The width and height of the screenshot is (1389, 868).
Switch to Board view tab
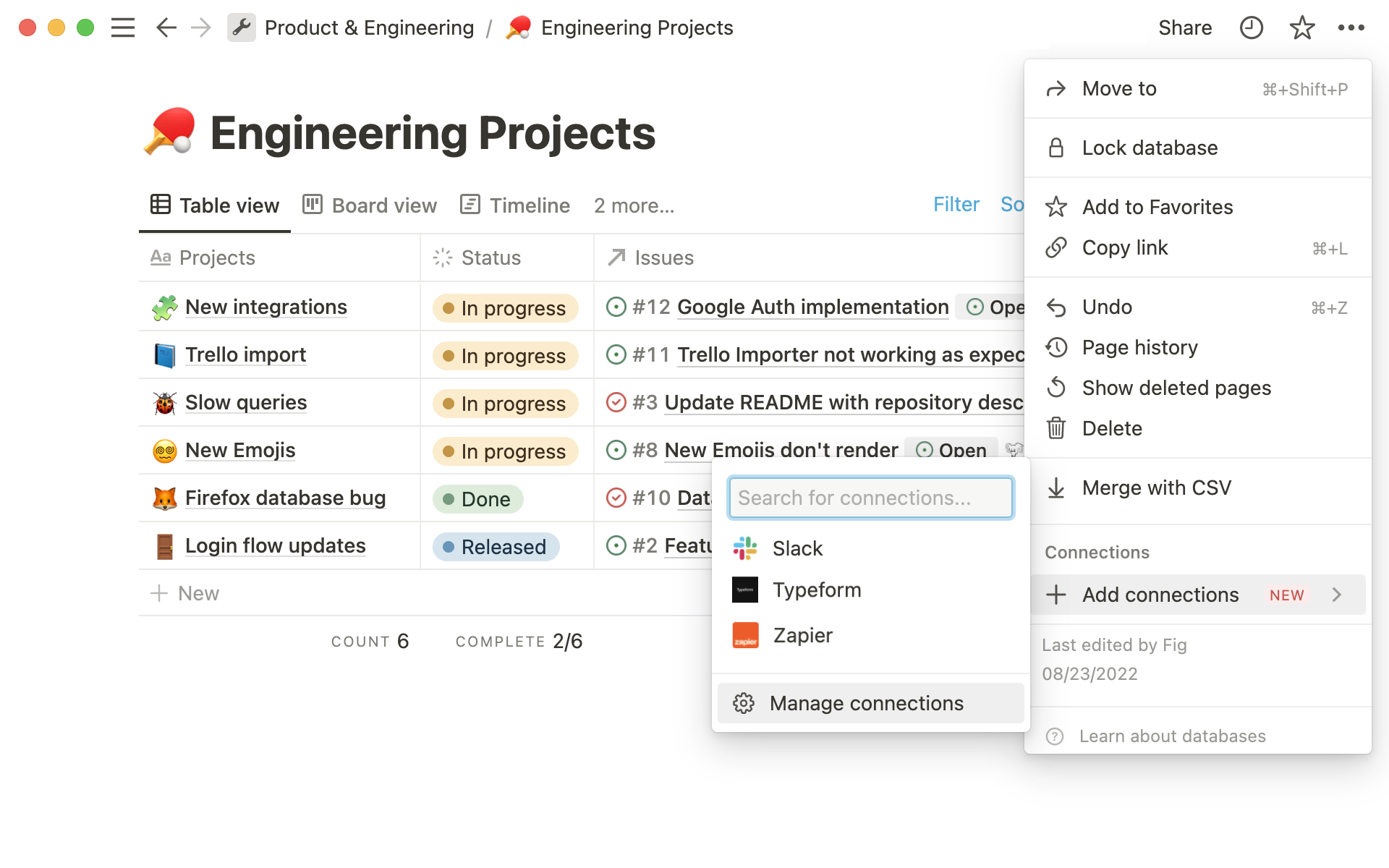(x=370, y=205)
